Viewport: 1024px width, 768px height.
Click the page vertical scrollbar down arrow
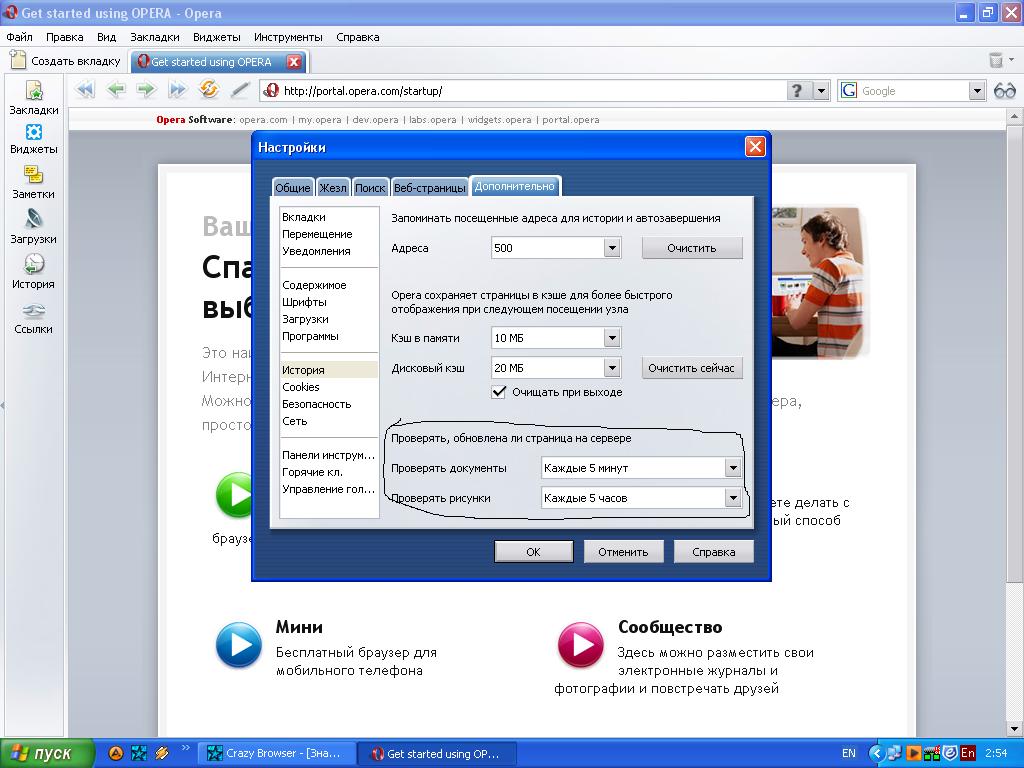[x=1014, y=729]
